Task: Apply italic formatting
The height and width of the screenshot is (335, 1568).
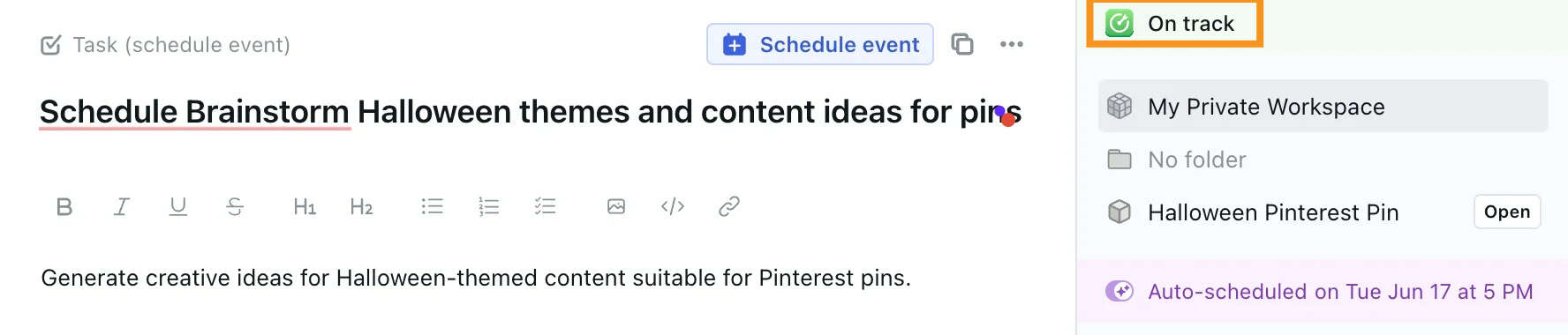Action: point(121,206)
